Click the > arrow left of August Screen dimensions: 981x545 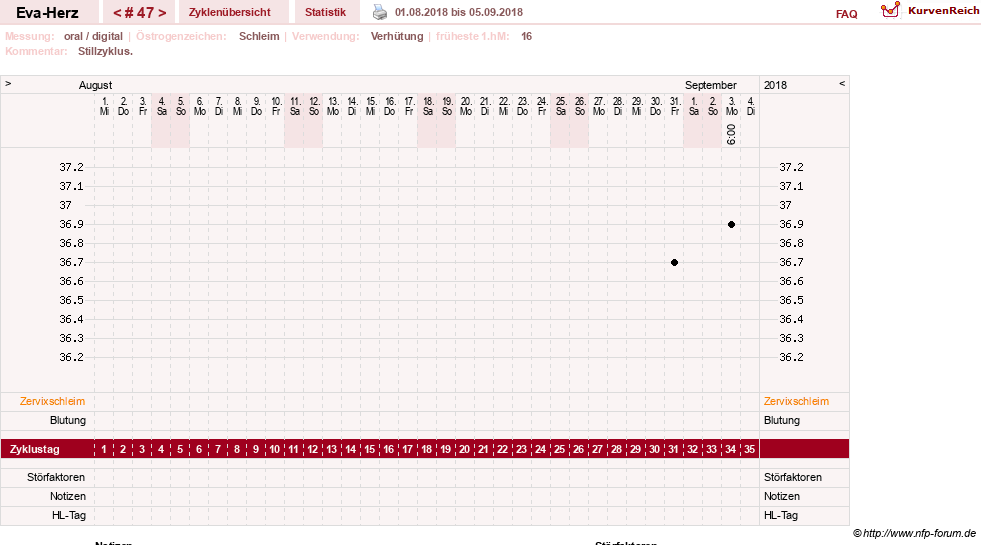tap(8, 83)
